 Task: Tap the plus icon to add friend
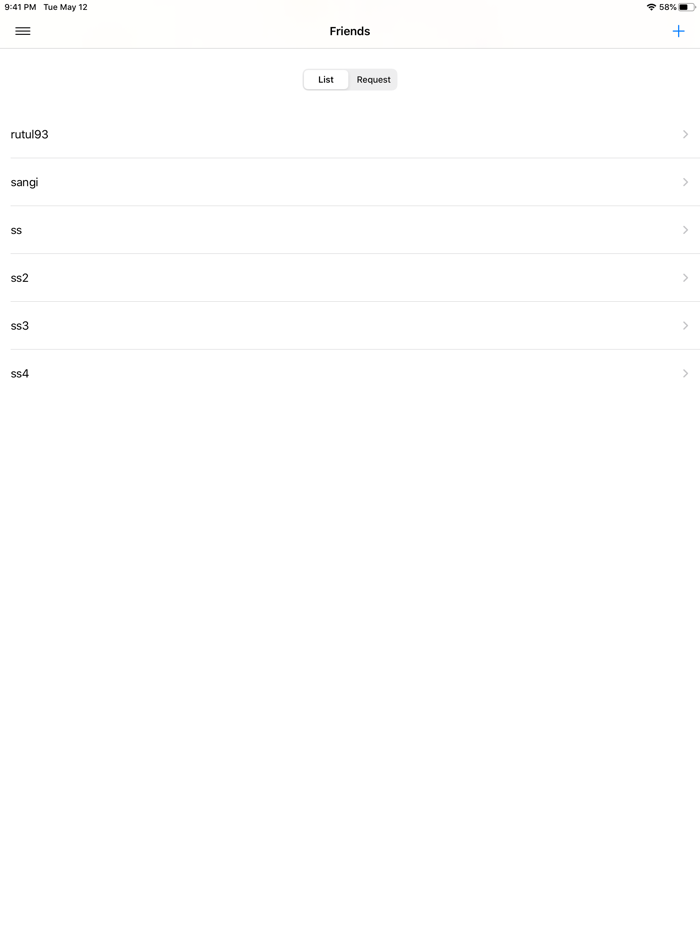point(678,31)
